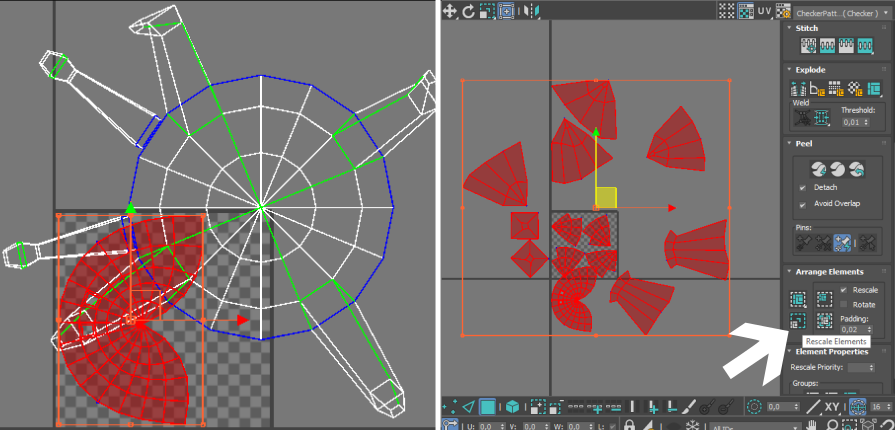This screenshot has height=430, width=895.
Task: Toggle the Avoid Overlap checkbox
Action: (x=804, y=205)
